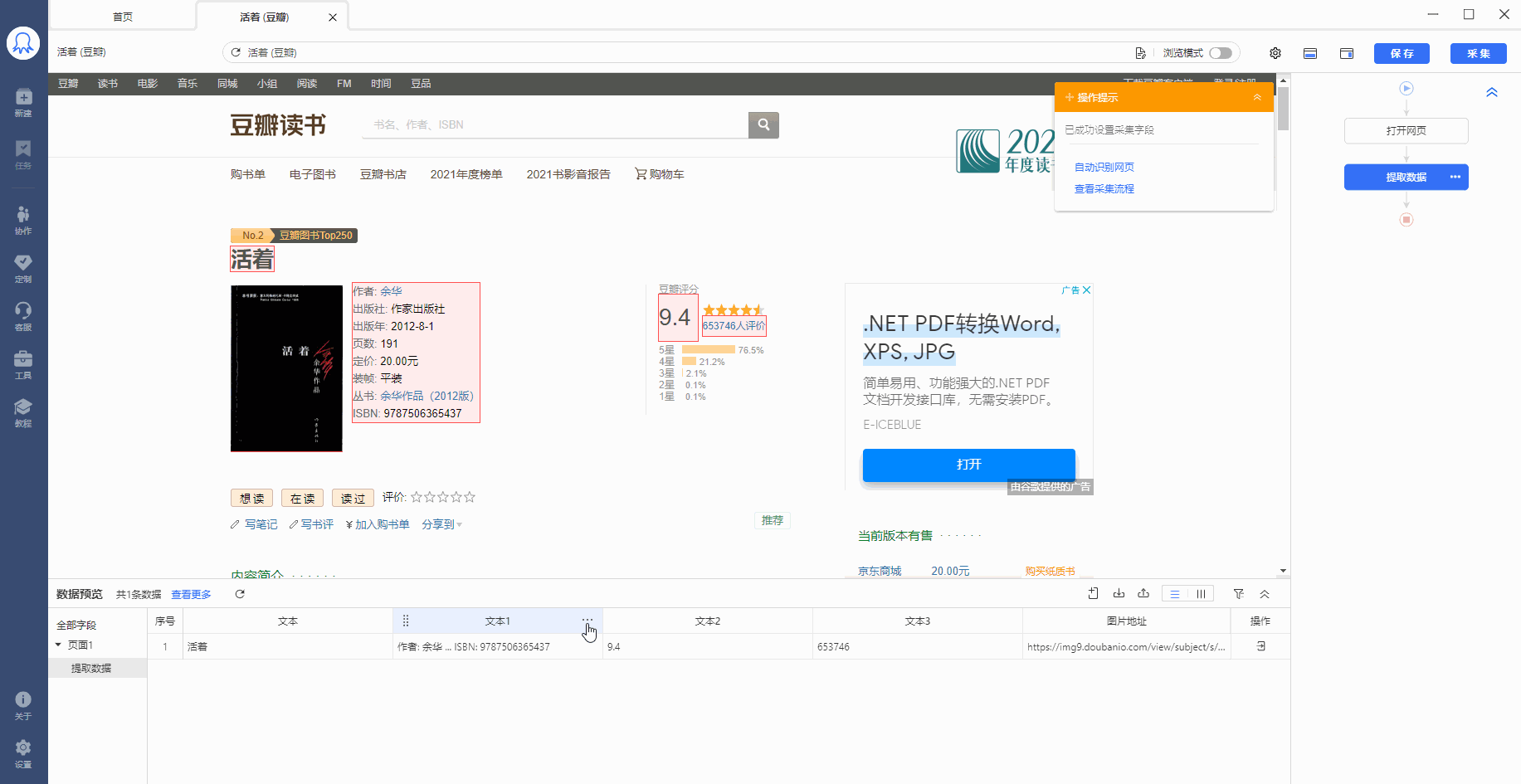The height and width of the screenshot is (784, 1521).
Task: Collapse the 页面1 tree node
Action: pos(58,645)
